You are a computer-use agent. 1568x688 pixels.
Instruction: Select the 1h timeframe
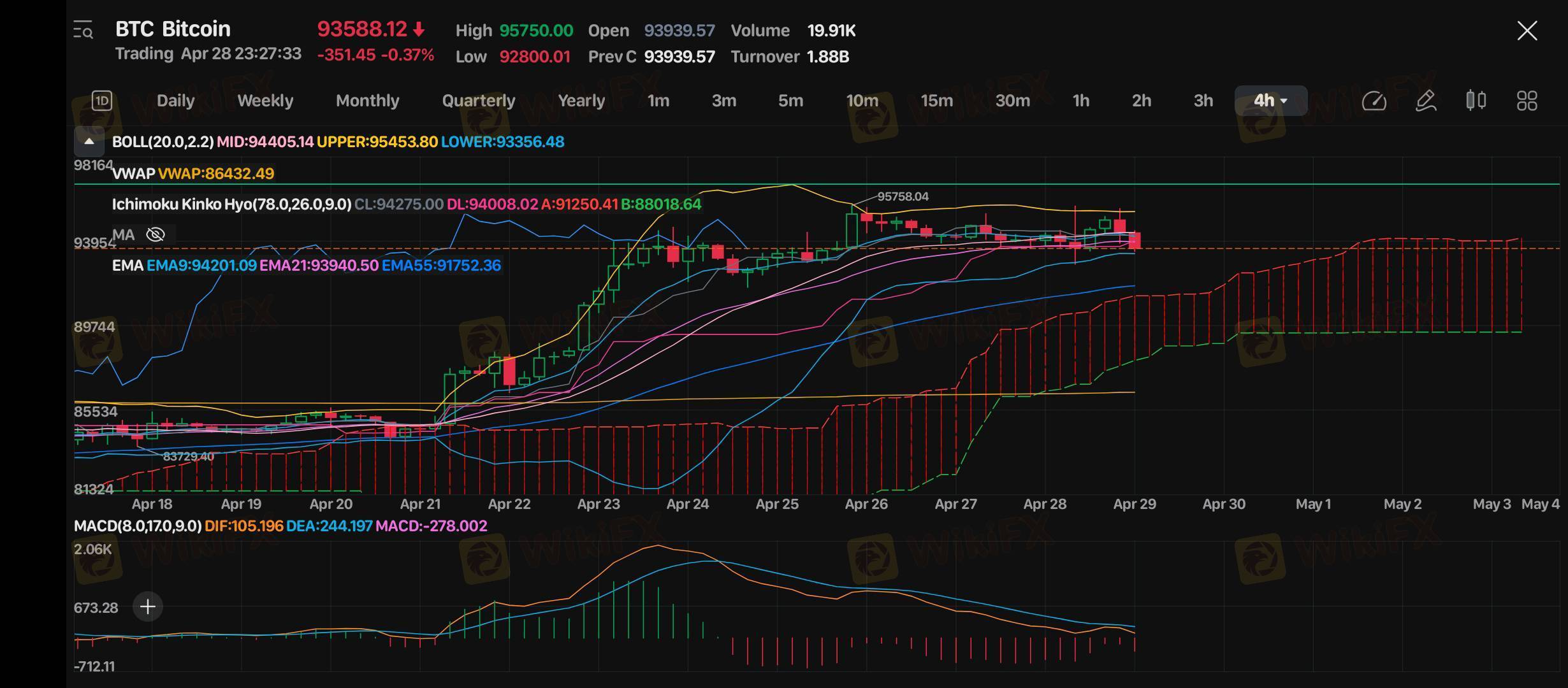pyautogui.click(x=1080, y=101)
